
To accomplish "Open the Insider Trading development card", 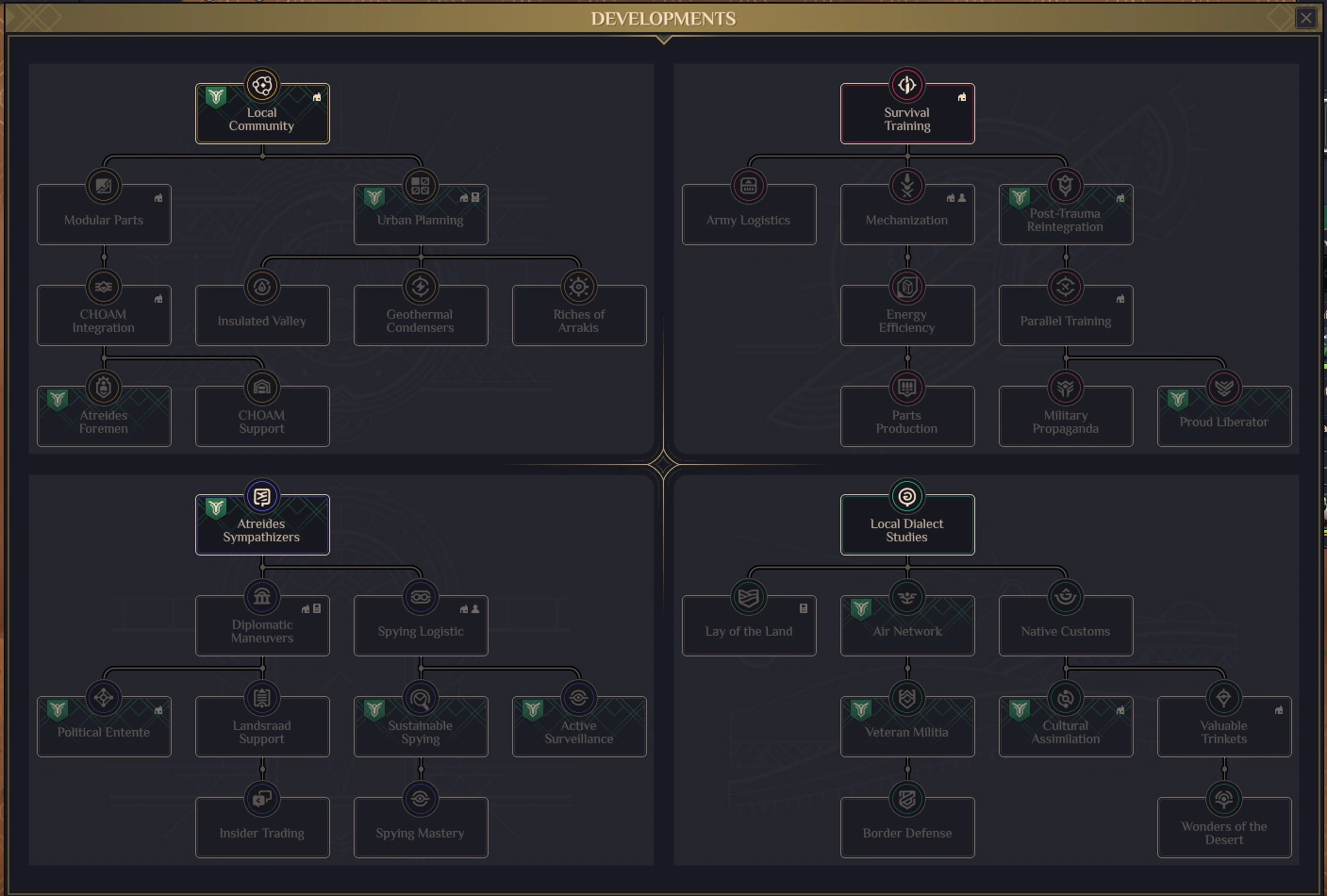I will (x=262, y=827).
